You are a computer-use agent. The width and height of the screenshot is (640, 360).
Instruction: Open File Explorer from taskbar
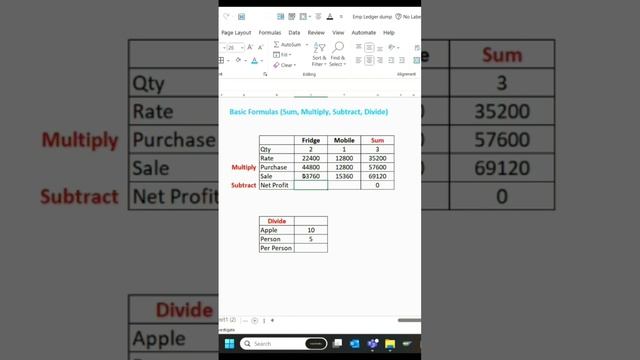[390, 344]
